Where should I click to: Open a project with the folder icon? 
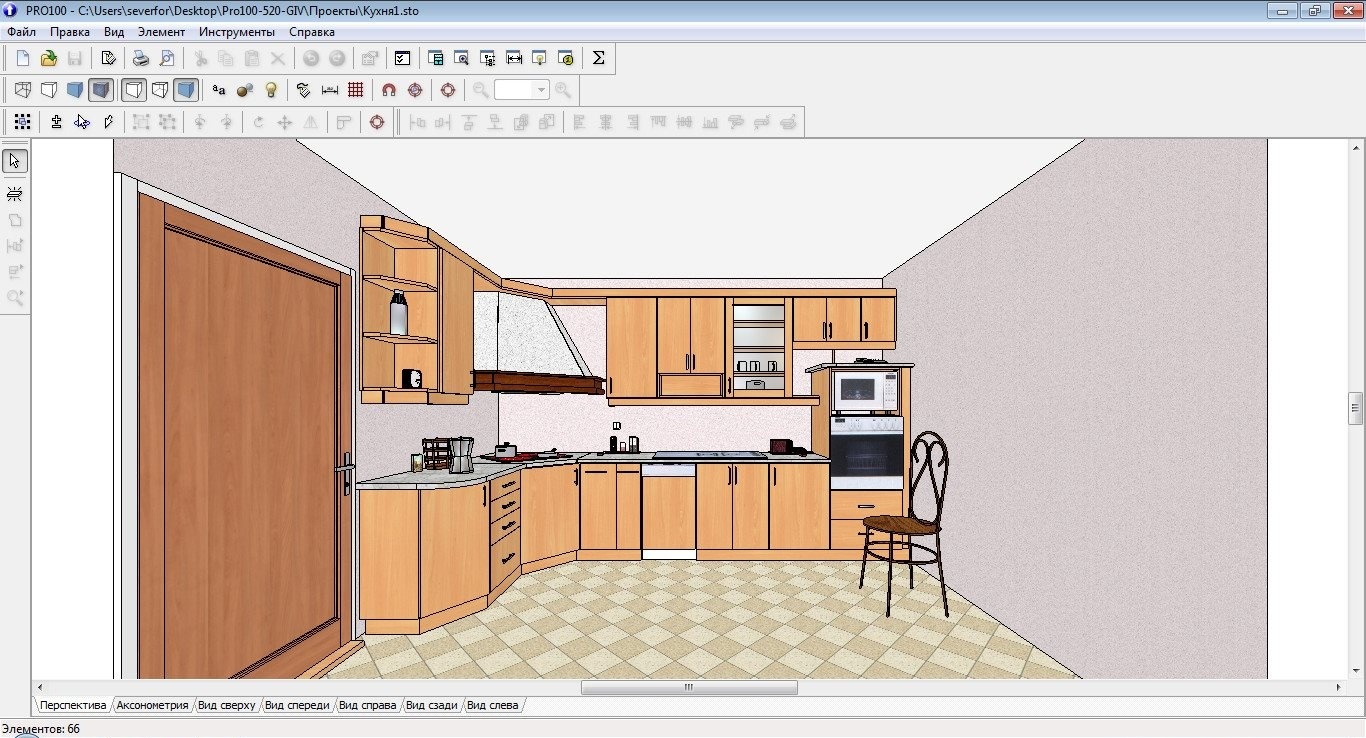48,58
